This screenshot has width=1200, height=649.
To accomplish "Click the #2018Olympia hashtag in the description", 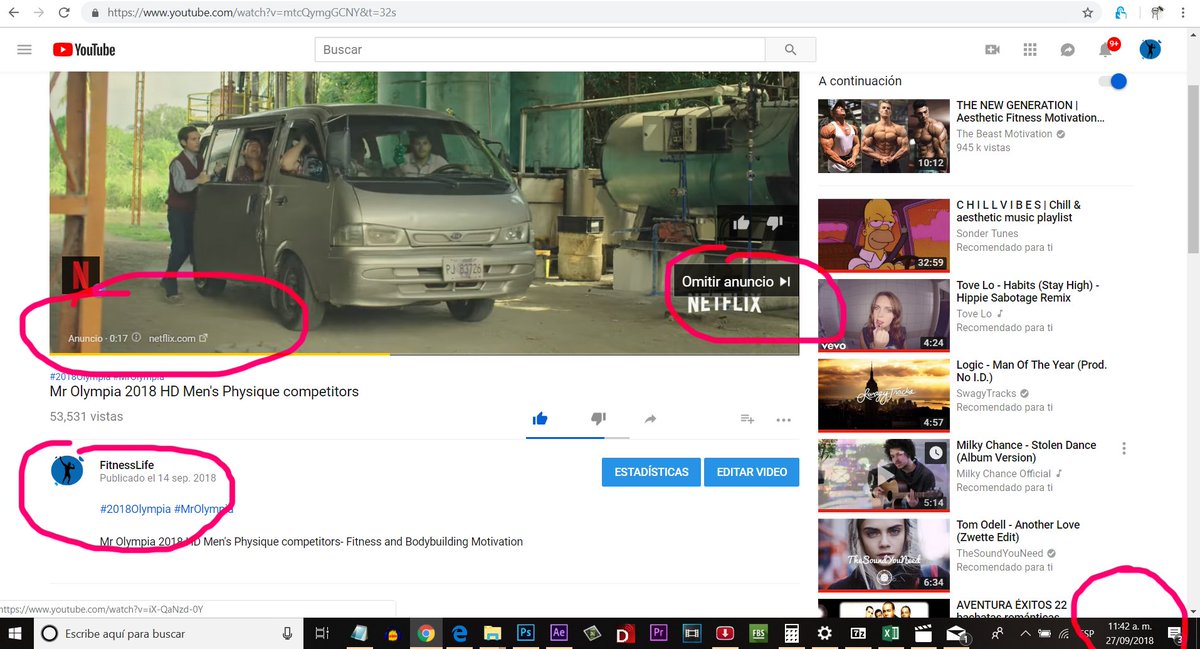I will 135,509.
